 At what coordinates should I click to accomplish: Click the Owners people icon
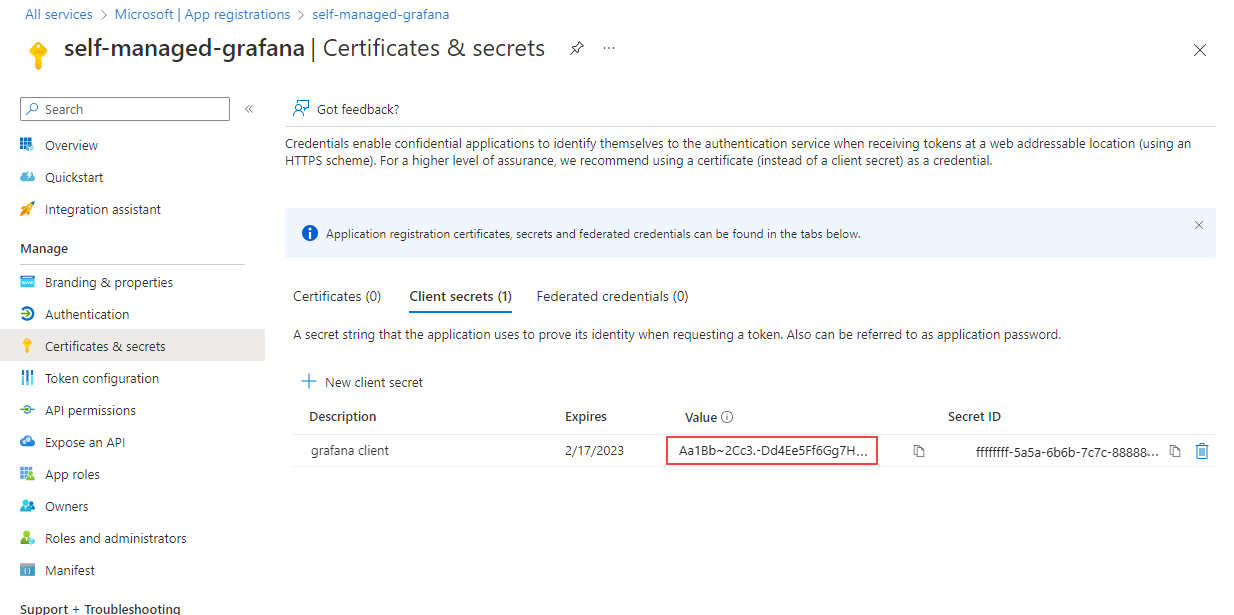pyautogui.click(x=27, y=506)
